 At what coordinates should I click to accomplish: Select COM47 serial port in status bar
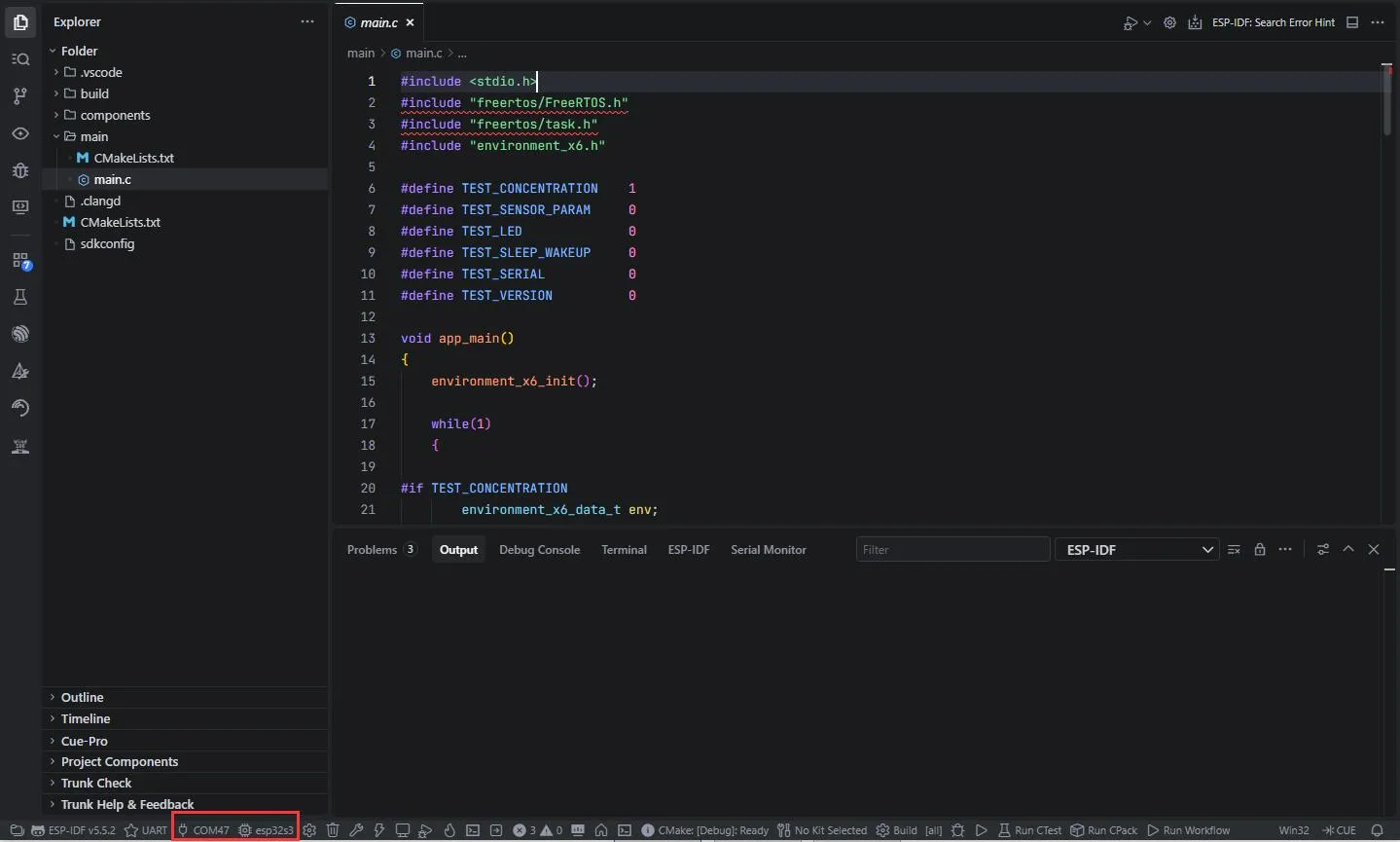[203, 830]
